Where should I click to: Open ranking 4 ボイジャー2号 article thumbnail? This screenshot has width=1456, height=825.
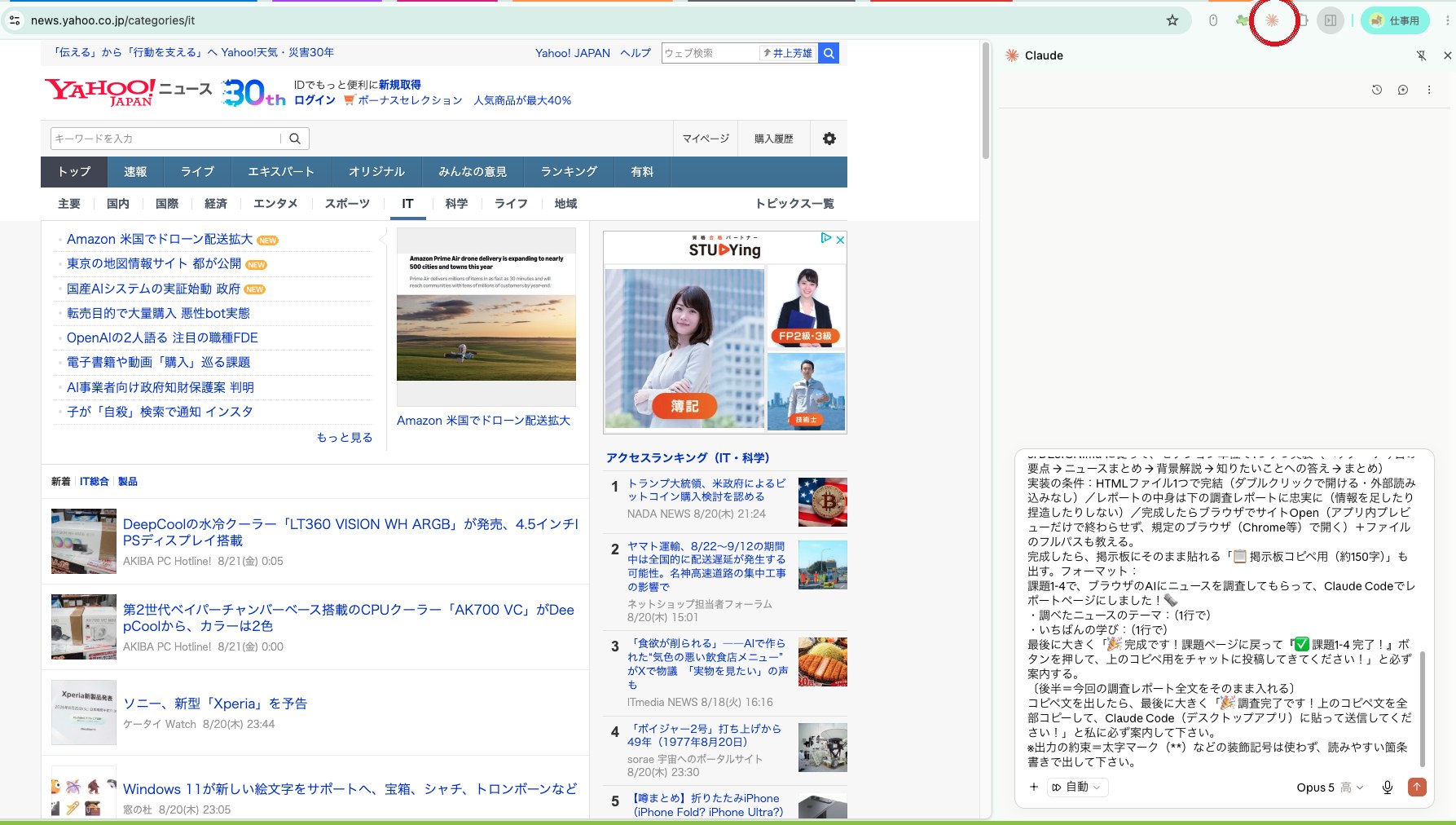coord(822,748)
